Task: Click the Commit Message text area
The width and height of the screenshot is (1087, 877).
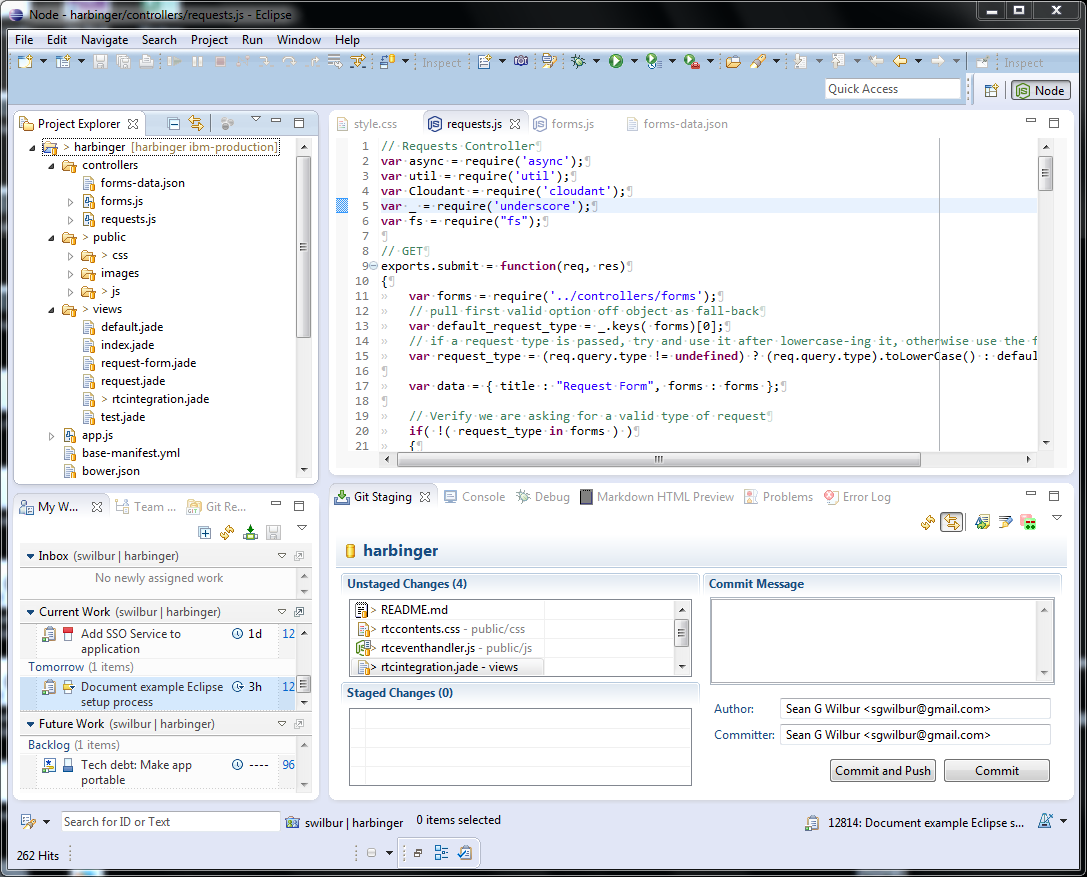Action: click(882, 641)
